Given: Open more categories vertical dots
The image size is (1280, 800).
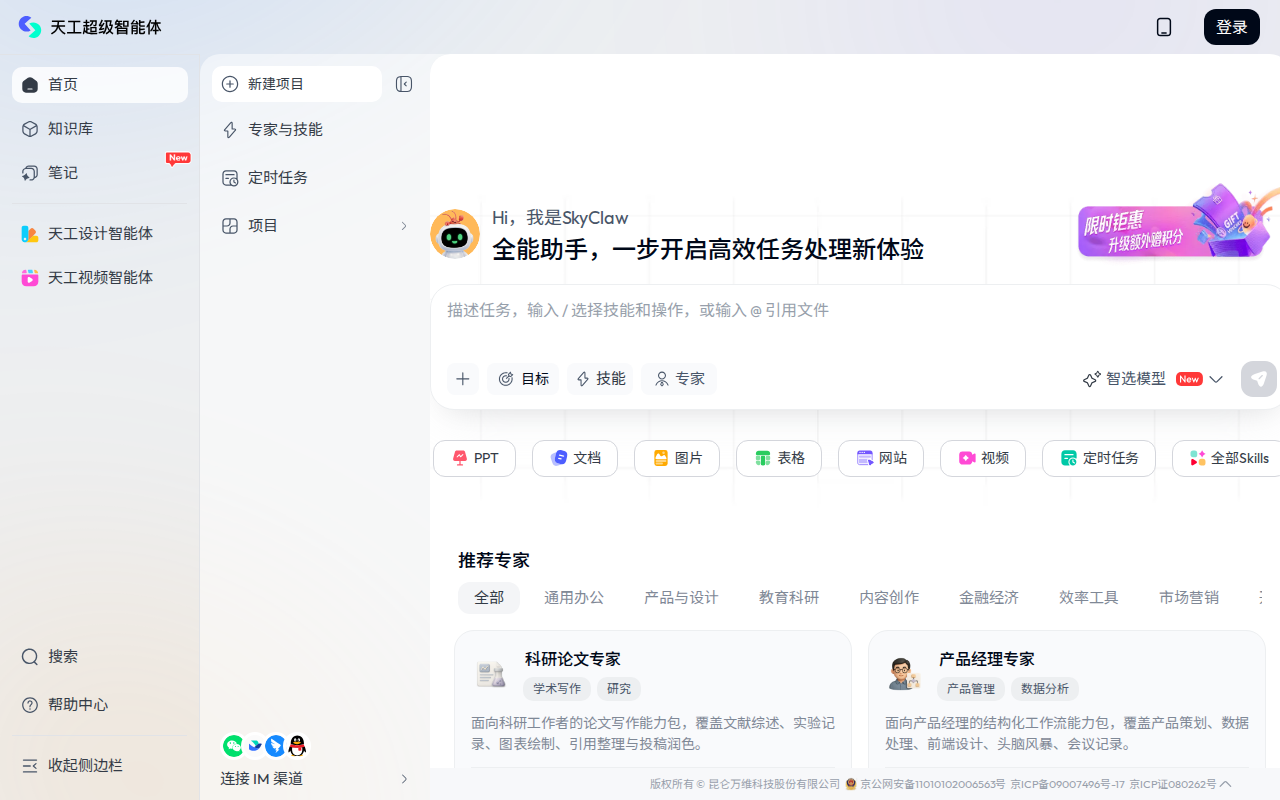Looking at the screenshot, I should (1261, 598).
